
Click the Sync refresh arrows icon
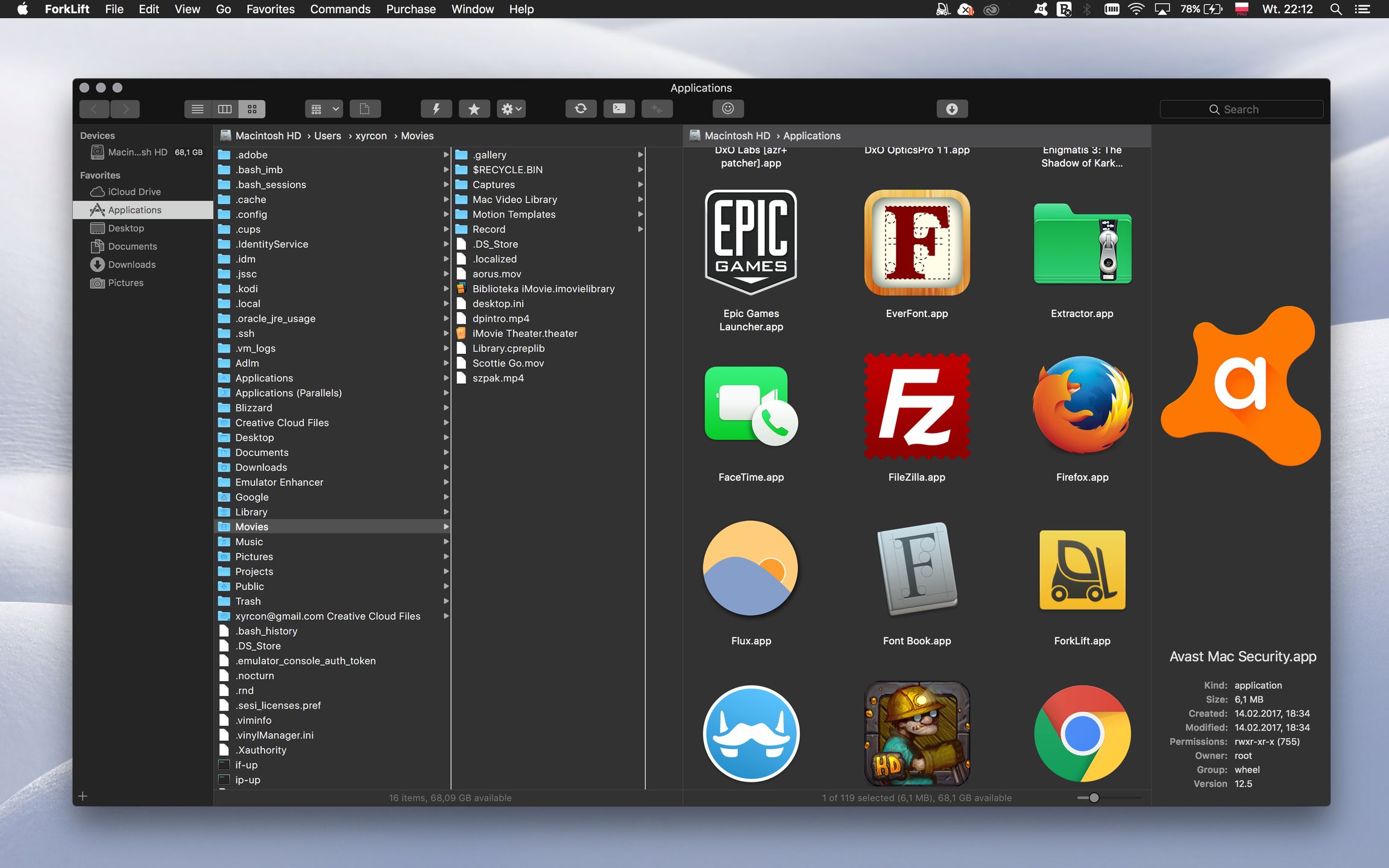tap(581, 109)
